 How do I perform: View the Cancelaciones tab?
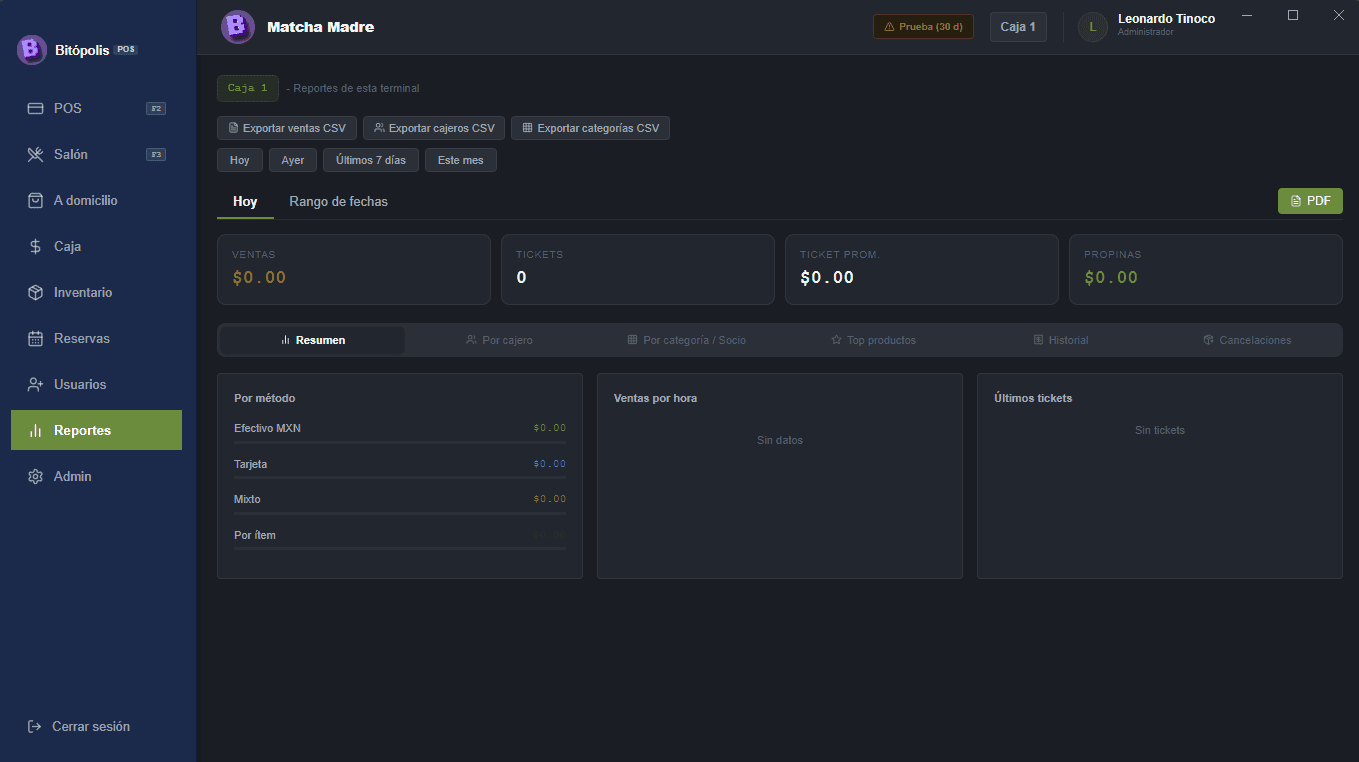point(1247,340)
